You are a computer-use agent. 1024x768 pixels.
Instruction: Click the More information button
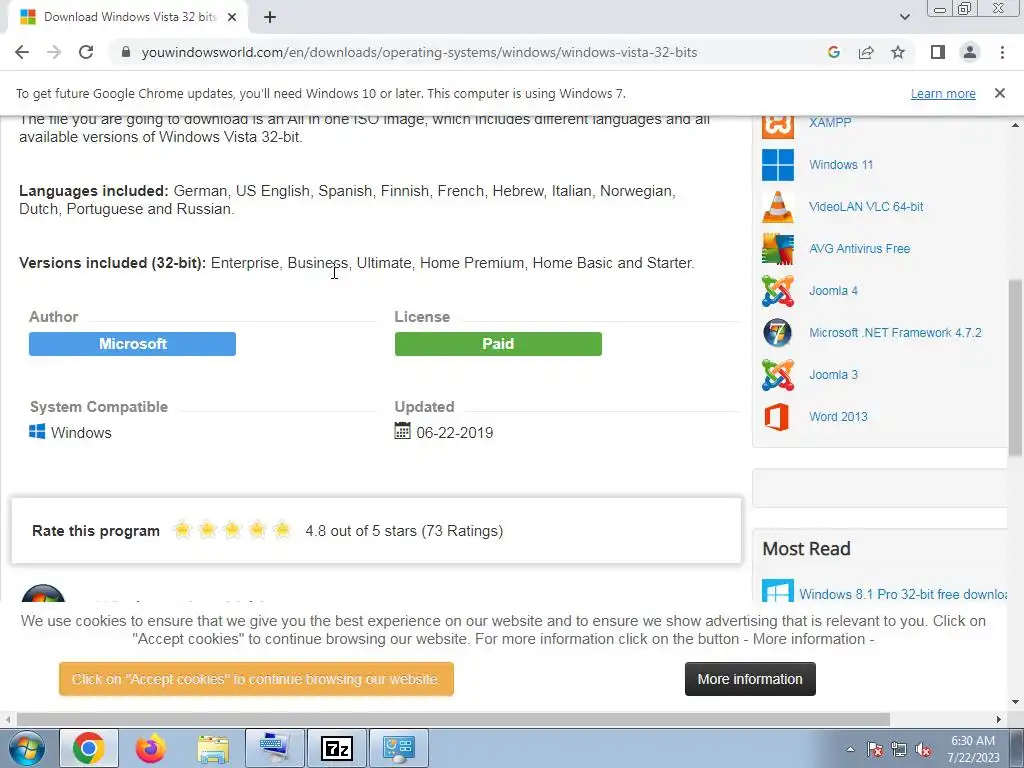750,679
